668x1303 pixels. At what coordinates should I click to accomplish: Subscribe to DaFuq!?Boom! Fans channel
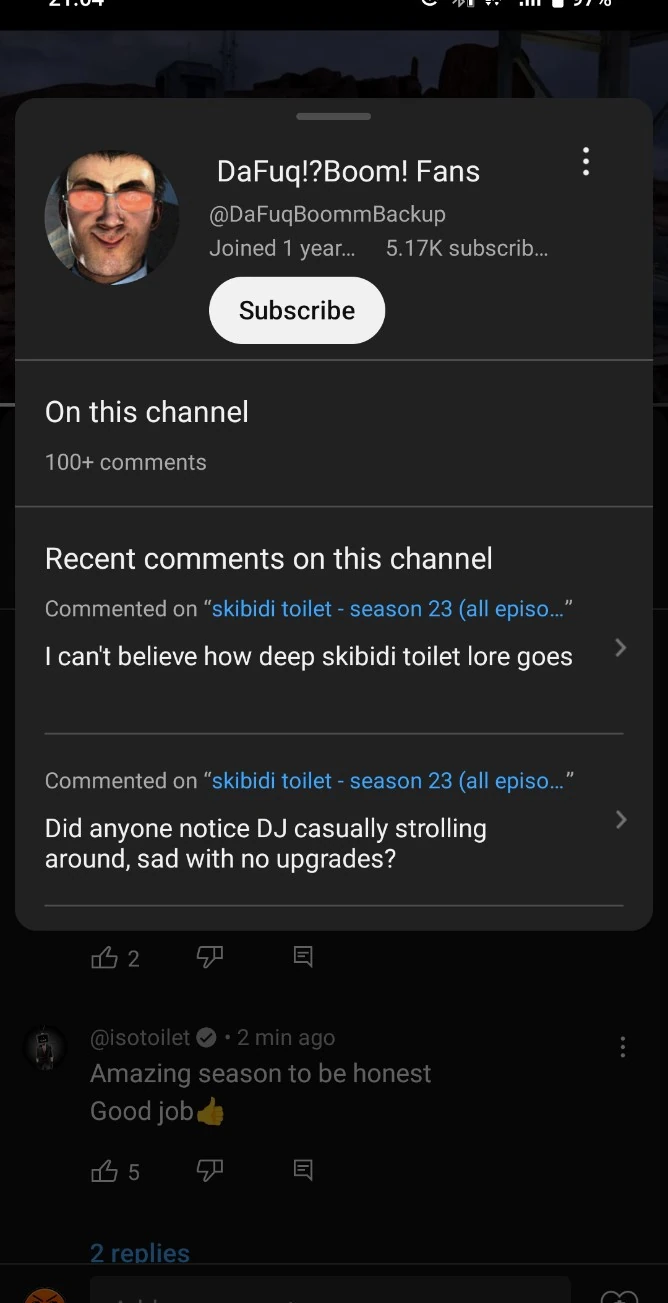click(296, 310)
